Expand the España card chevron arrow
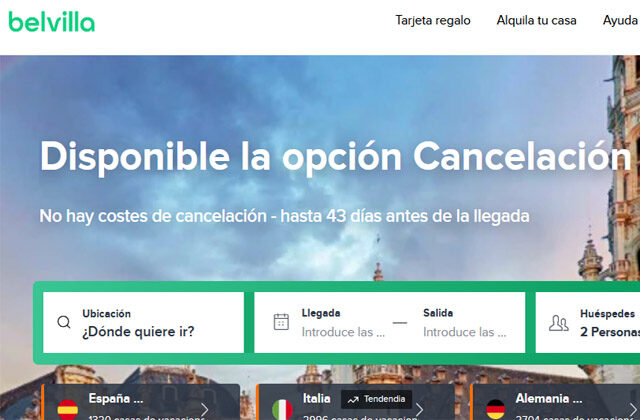This screenshot has width=640, height=420. tap(205, 408)
